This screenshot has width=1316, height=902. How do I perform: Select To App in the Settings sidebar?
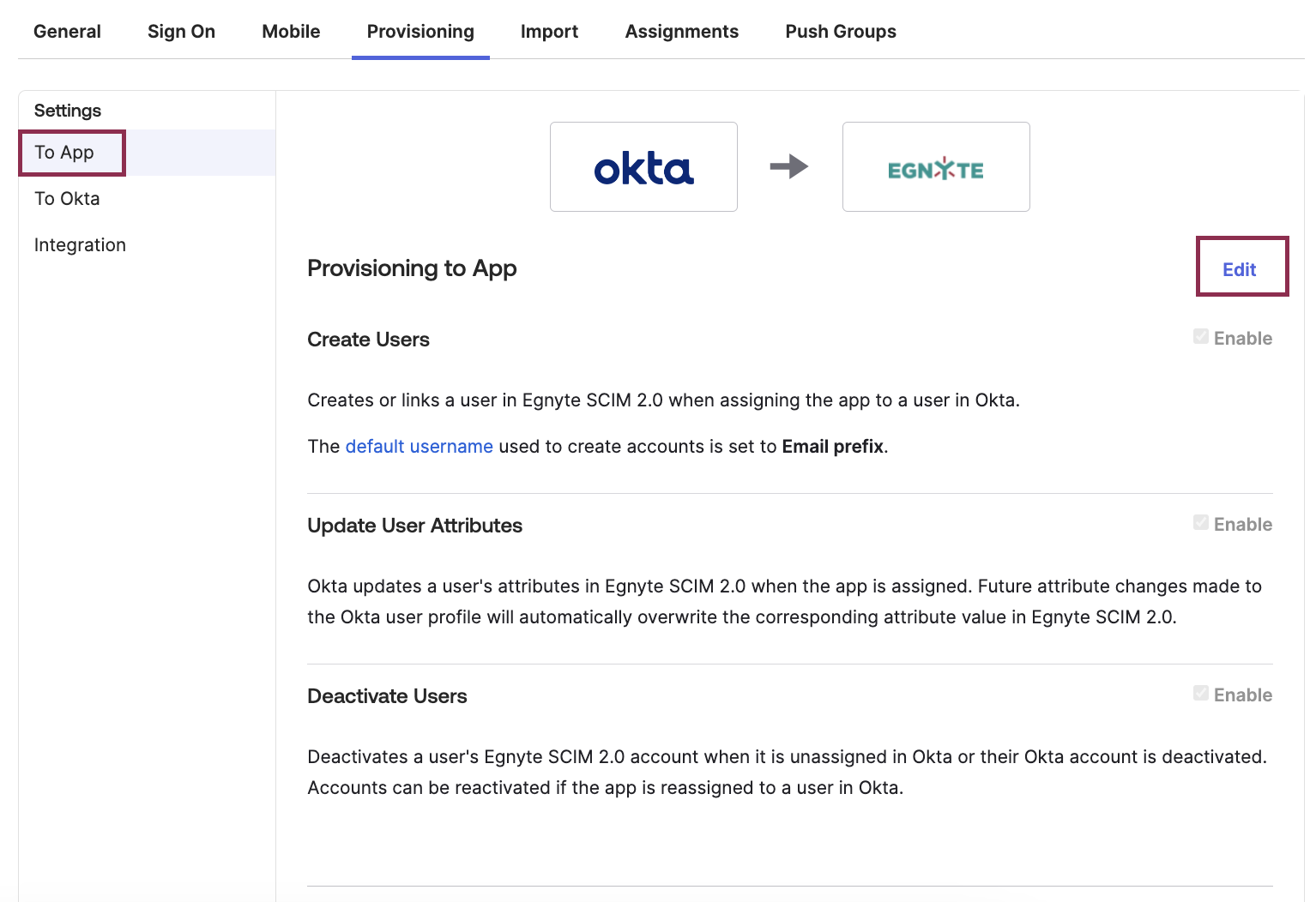63,152
